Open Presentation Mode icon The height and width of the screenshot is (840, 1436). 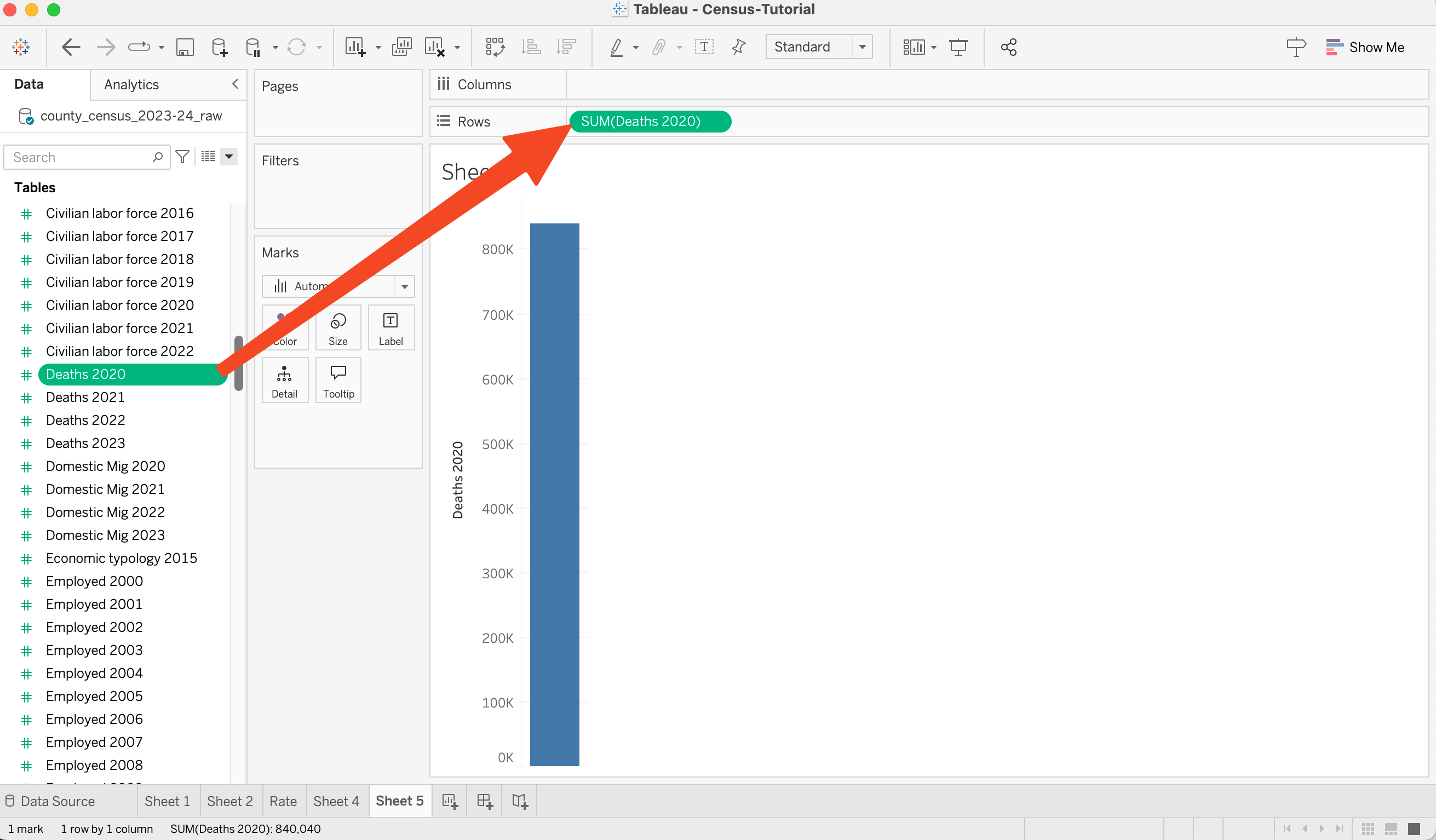[x=958, y=47]
